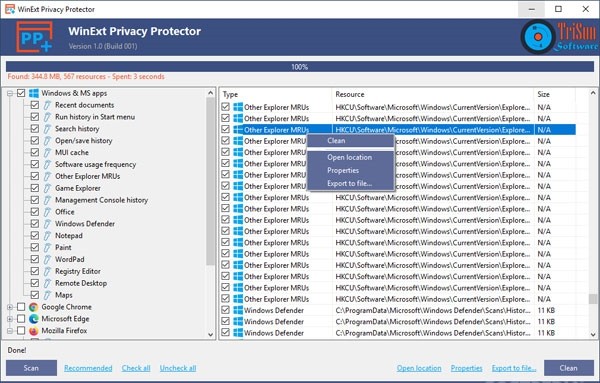Expand the Google Chrome tree node
This screenshot has height=383, width=600.
pos(10,307)
